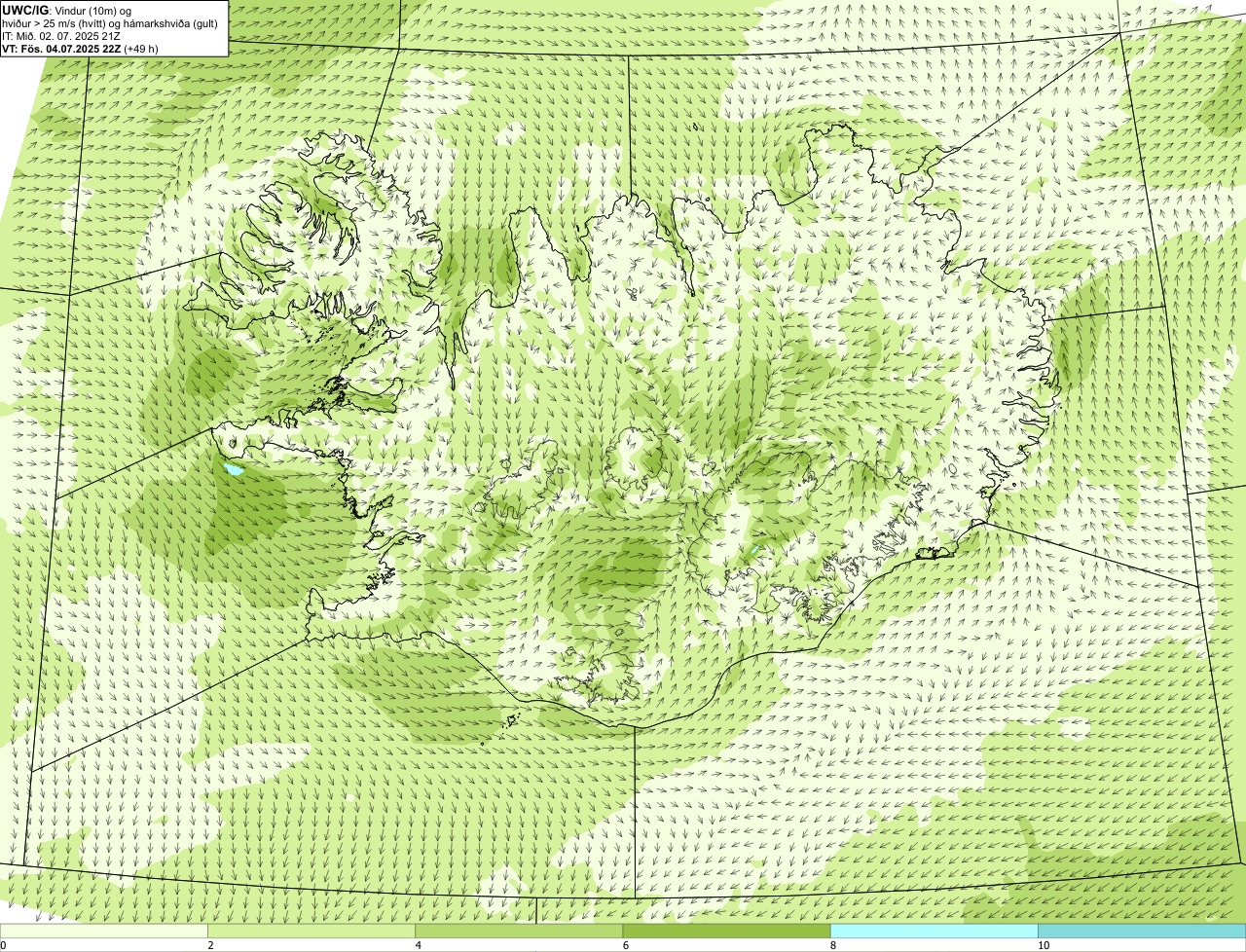The height and width of the screenshot is (952, 1246).
Task: Click the scale label '4' on the color bar
Action: click(419, 945)
